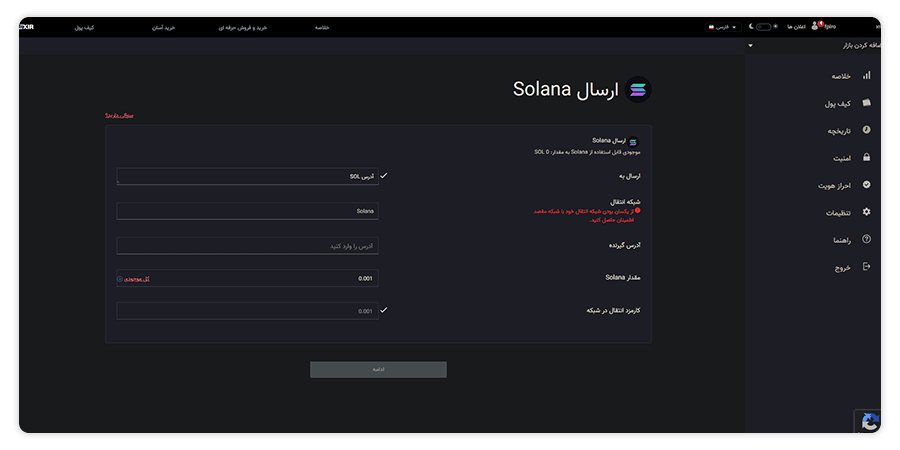Click the wallet icon beside کیف پول

point(866,103)
